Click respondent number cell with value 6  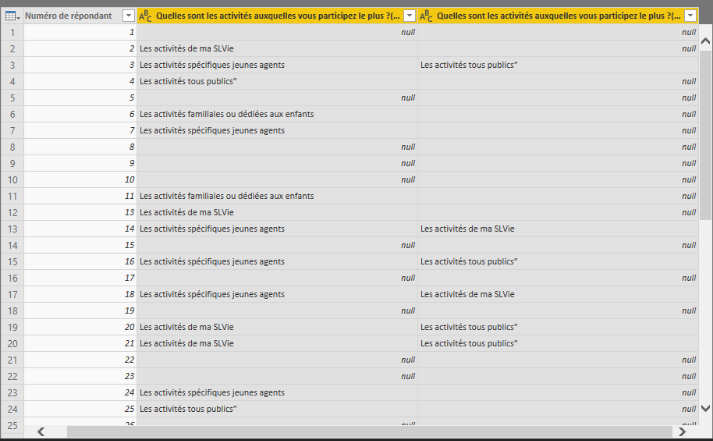(80, 114)
